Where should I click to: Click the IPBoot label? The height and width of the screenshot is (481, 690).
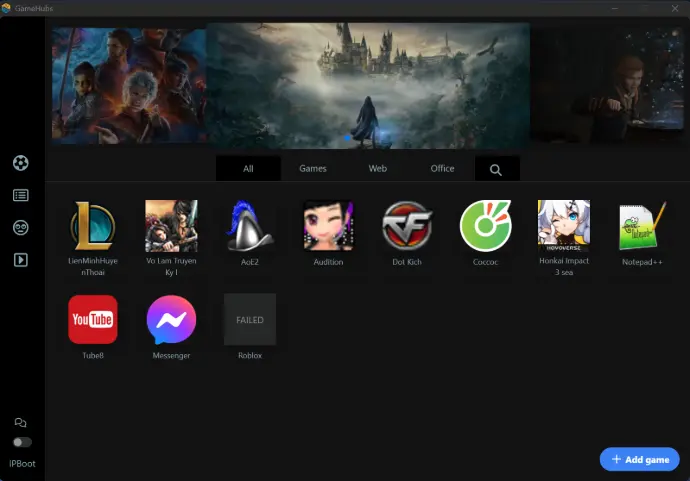coord(22,463)
